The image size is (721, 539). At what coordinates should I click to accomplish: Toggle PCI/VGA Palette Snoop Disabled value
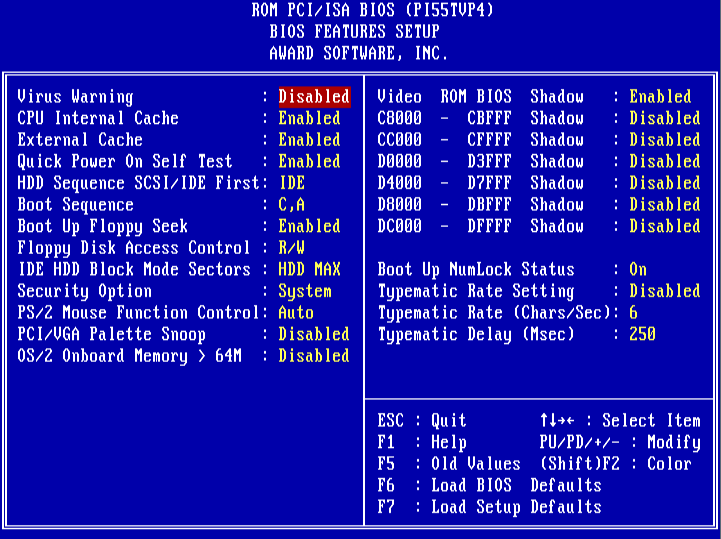(315, 335)
